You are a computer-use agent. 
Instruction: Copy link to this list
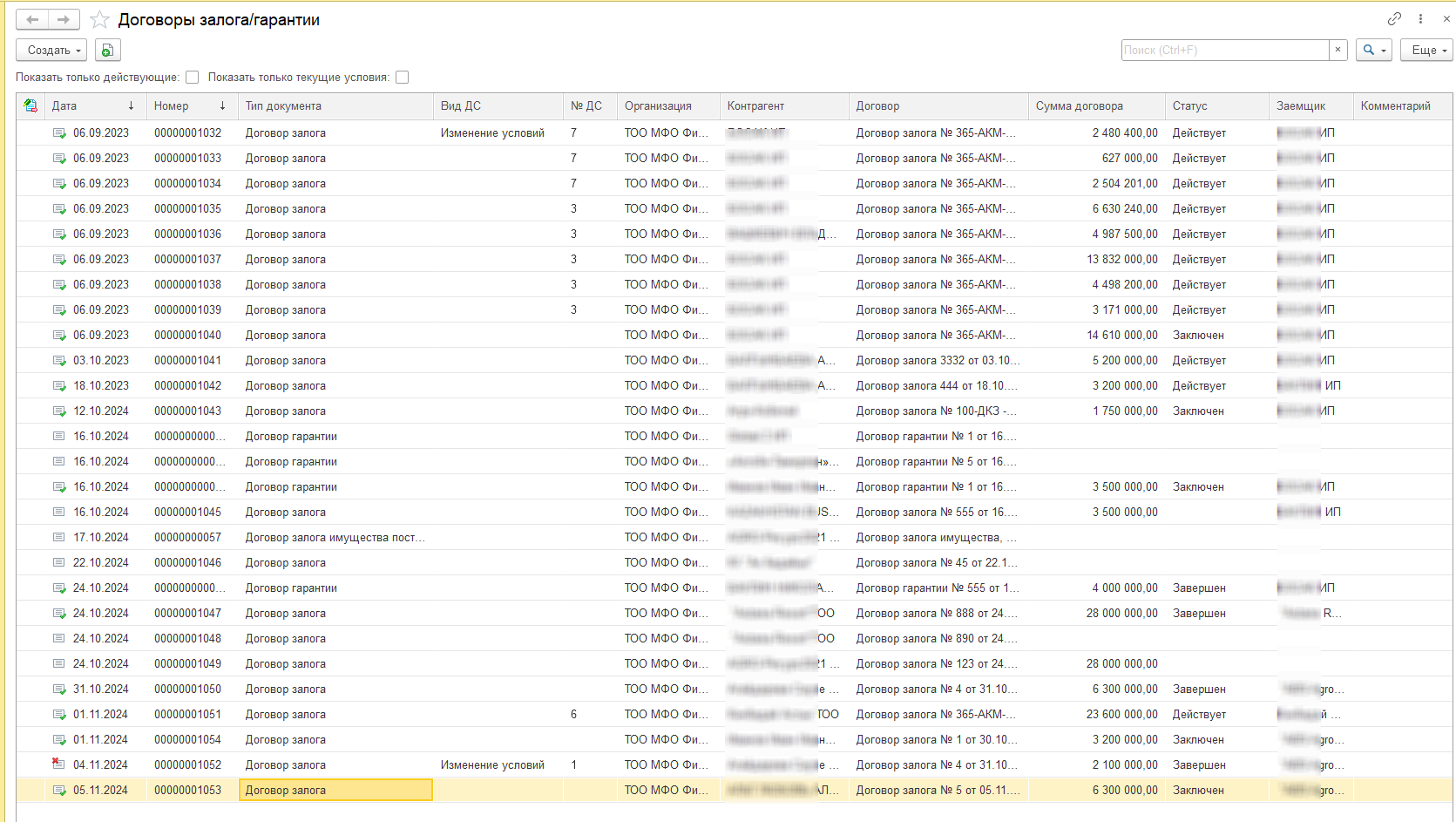click(1394, 18)
